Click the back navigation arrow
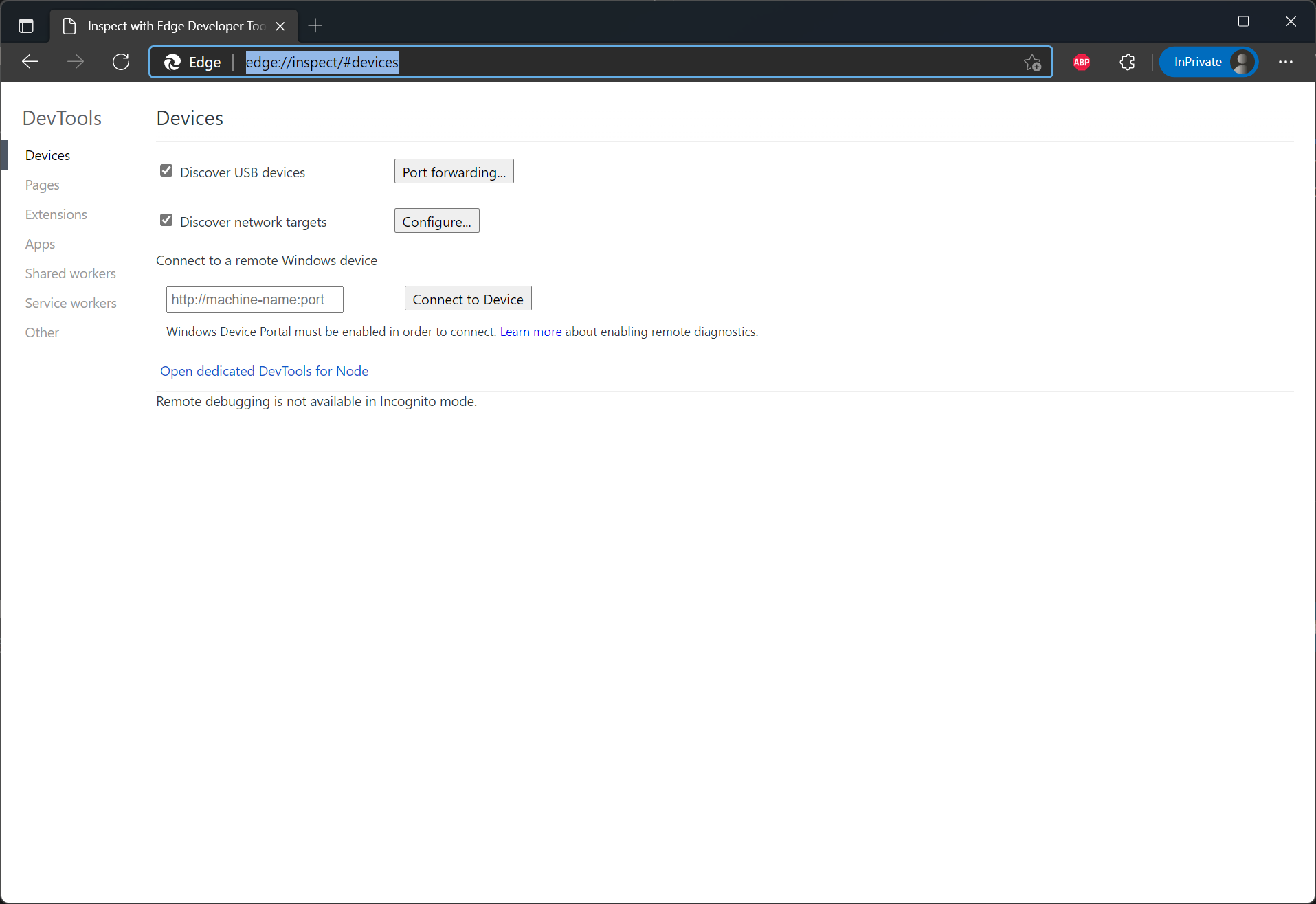 click(x=30, y=62)
